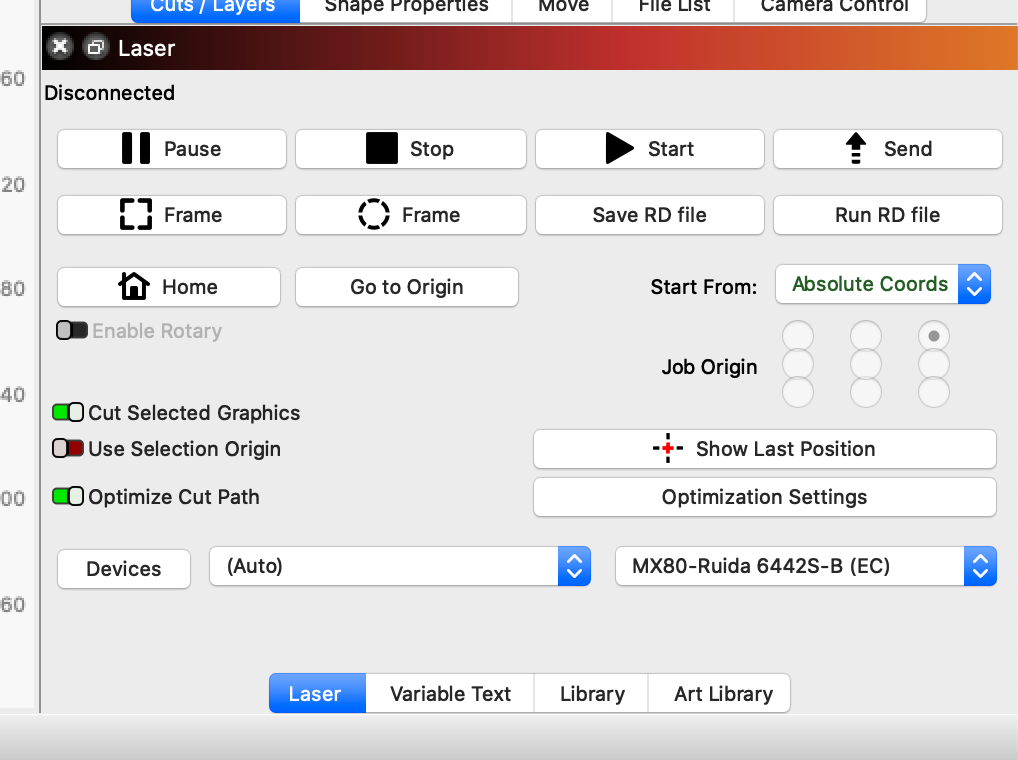Open the Art Library tab
This screenshot has height=760, width=1018.
coord(719,693)
